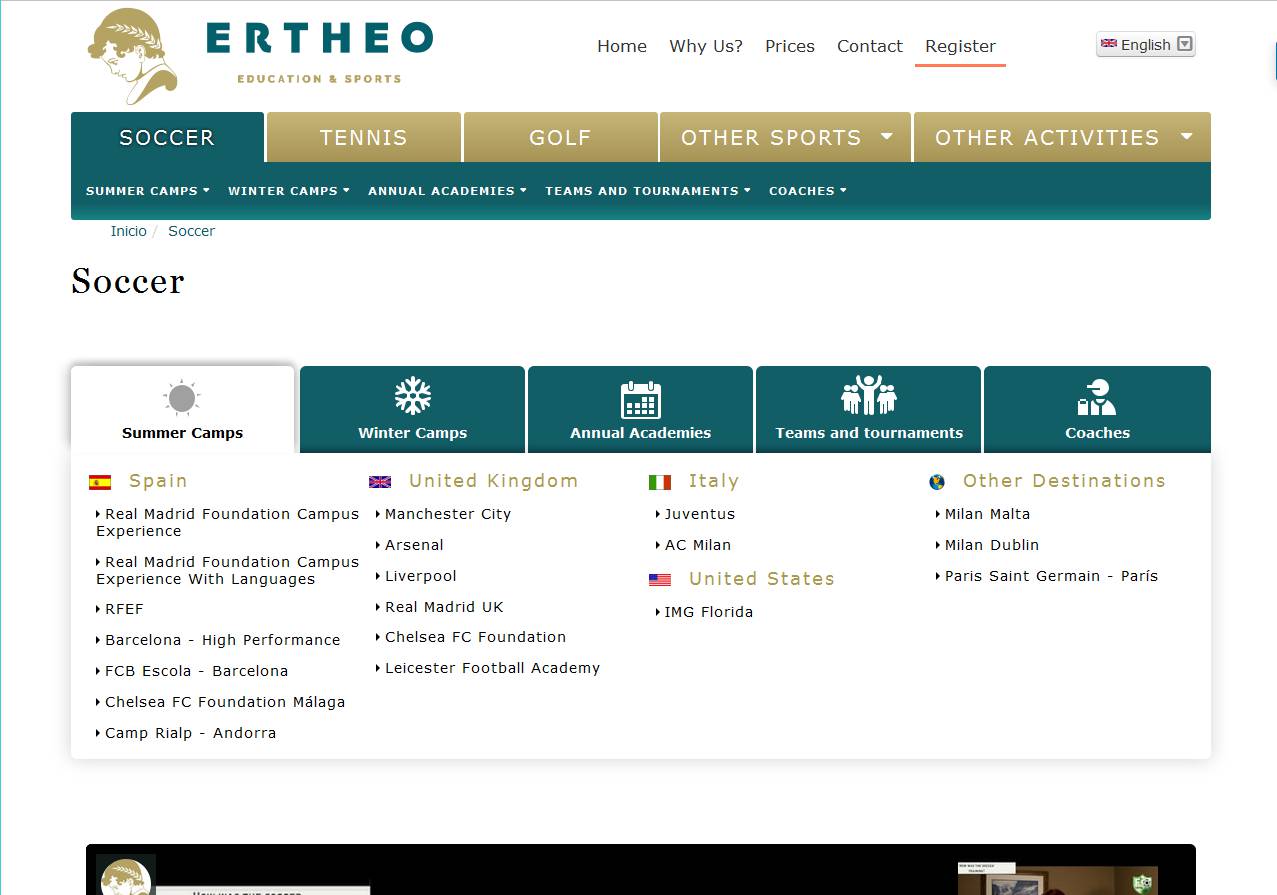1277x895 pixels.
Task: Select the Golf main tab
Action: tap(560, 137)
